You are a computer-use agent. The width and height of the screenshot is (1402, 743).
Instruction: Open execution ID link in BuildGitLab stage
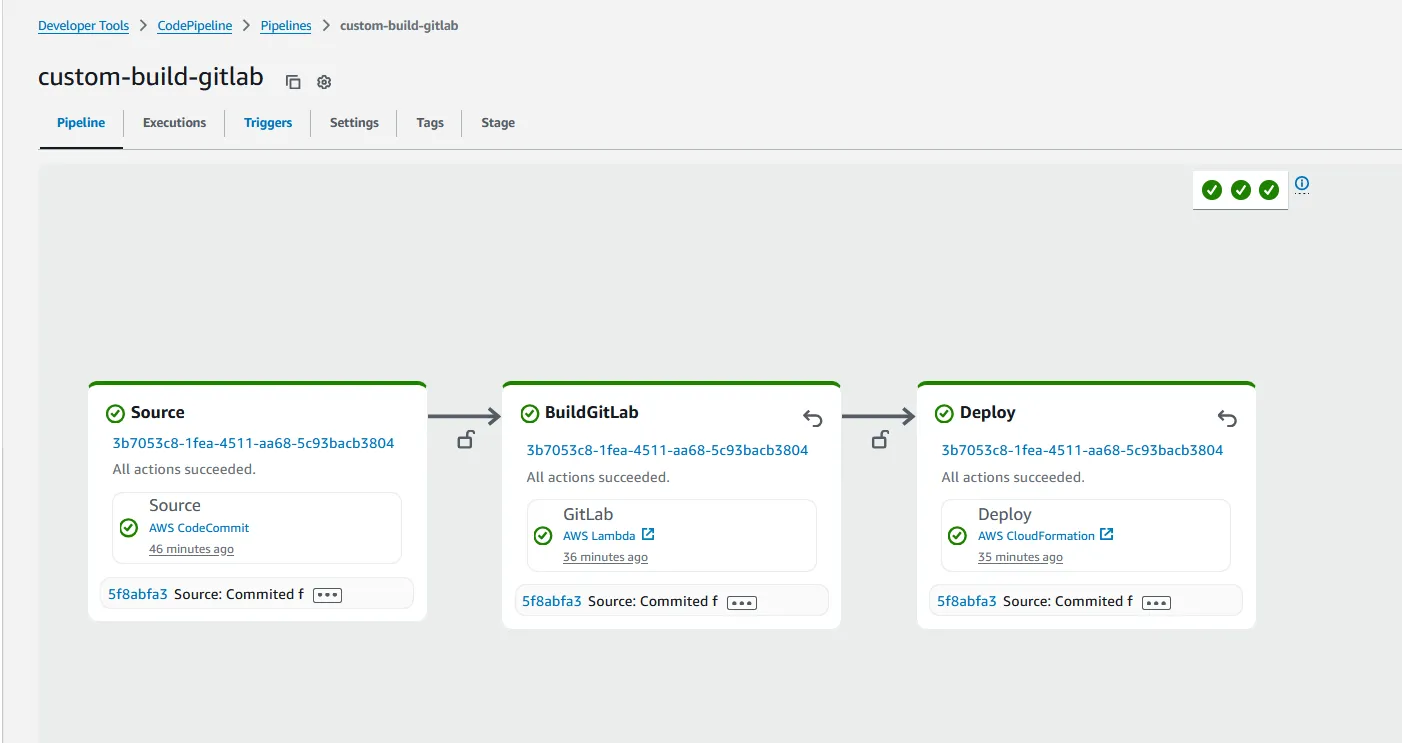667,450
